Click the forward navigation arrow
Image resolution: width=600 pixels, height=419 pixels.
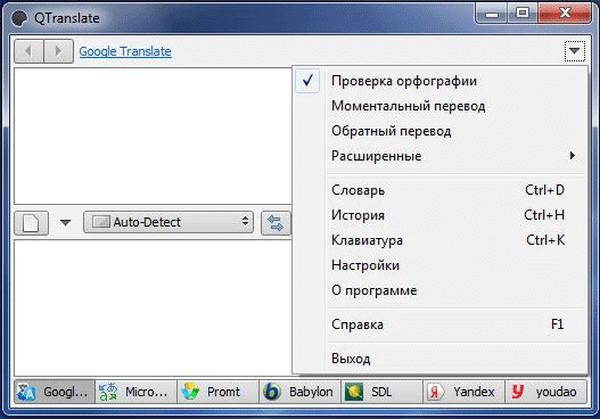[x=59, y=51]
